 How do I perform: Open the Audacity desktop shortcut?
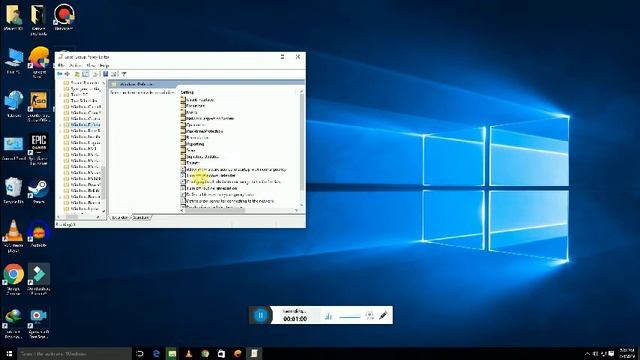pyautogui.click(x=39, y=234)
